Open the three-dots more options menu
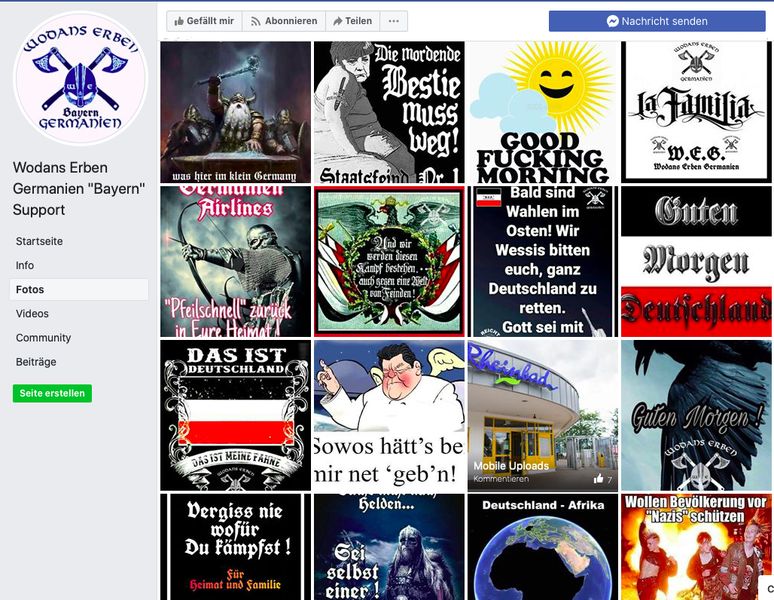The height and width of the screenshot is (600, 774). (x=394, y=21)
